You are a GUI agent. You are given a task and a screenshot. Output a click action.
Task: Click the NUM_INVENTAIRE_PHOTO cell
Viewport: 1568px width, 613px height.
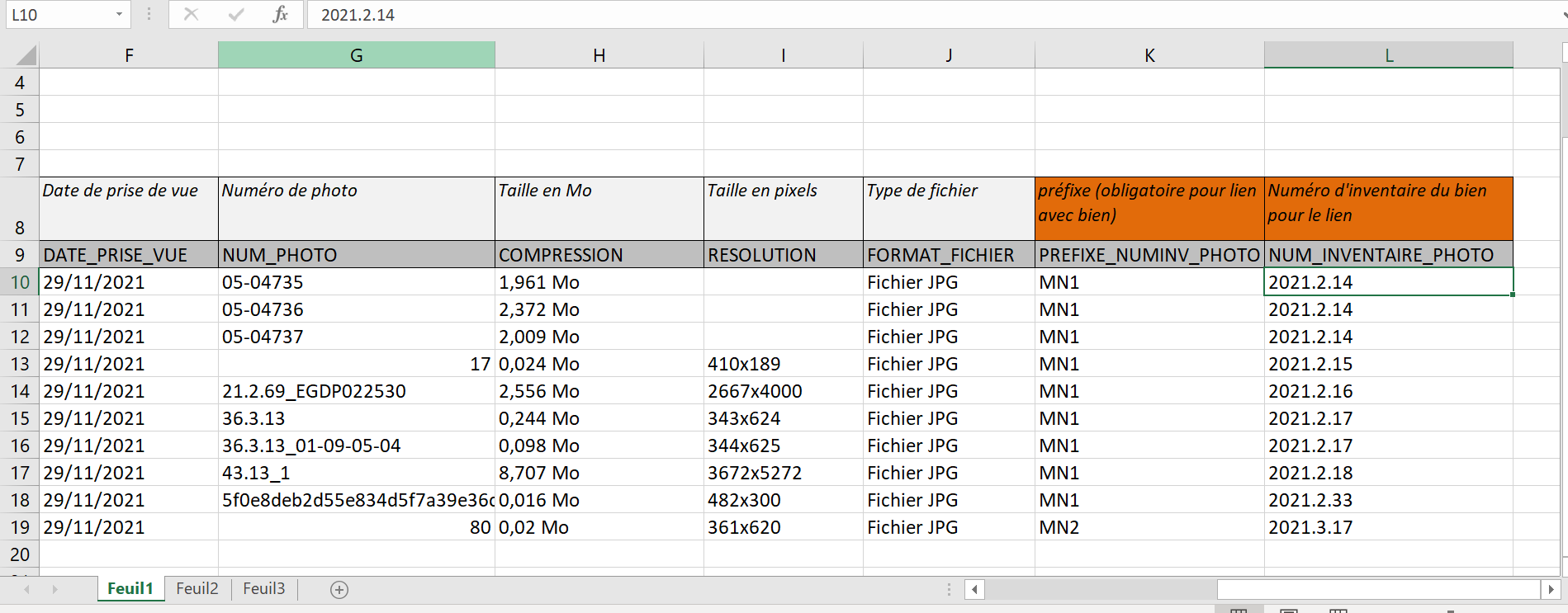coord(1389,255)
